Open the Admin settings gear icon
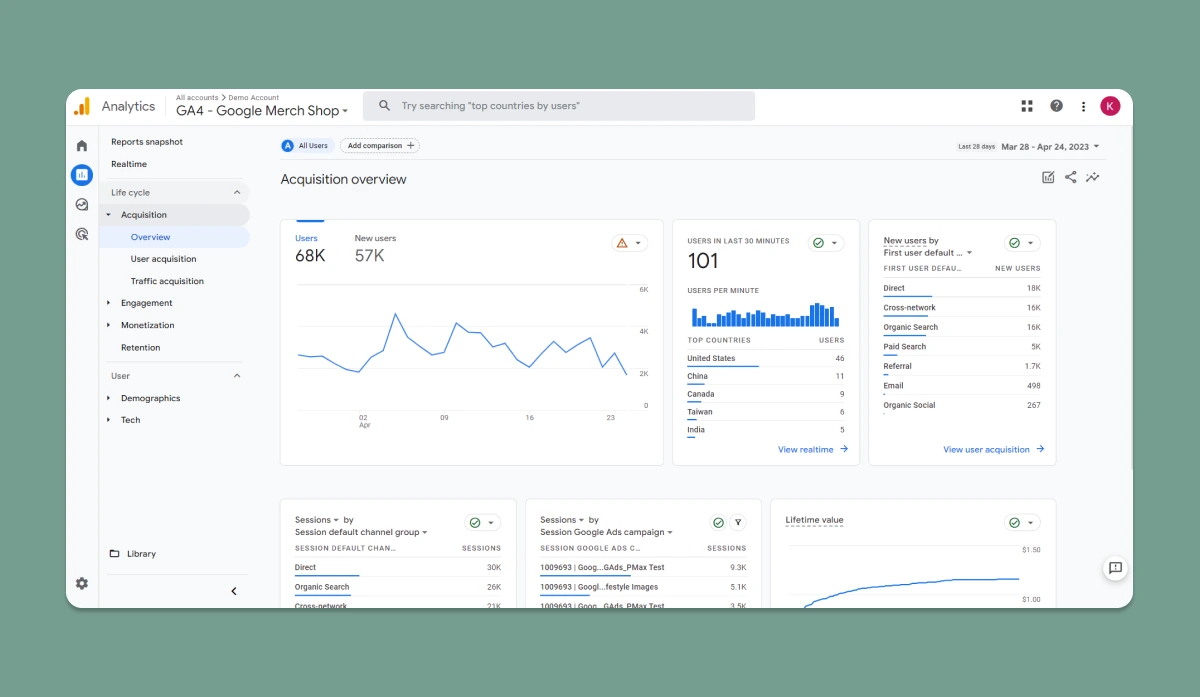Screen dimensions: 1200x697 tap(82, 583)
